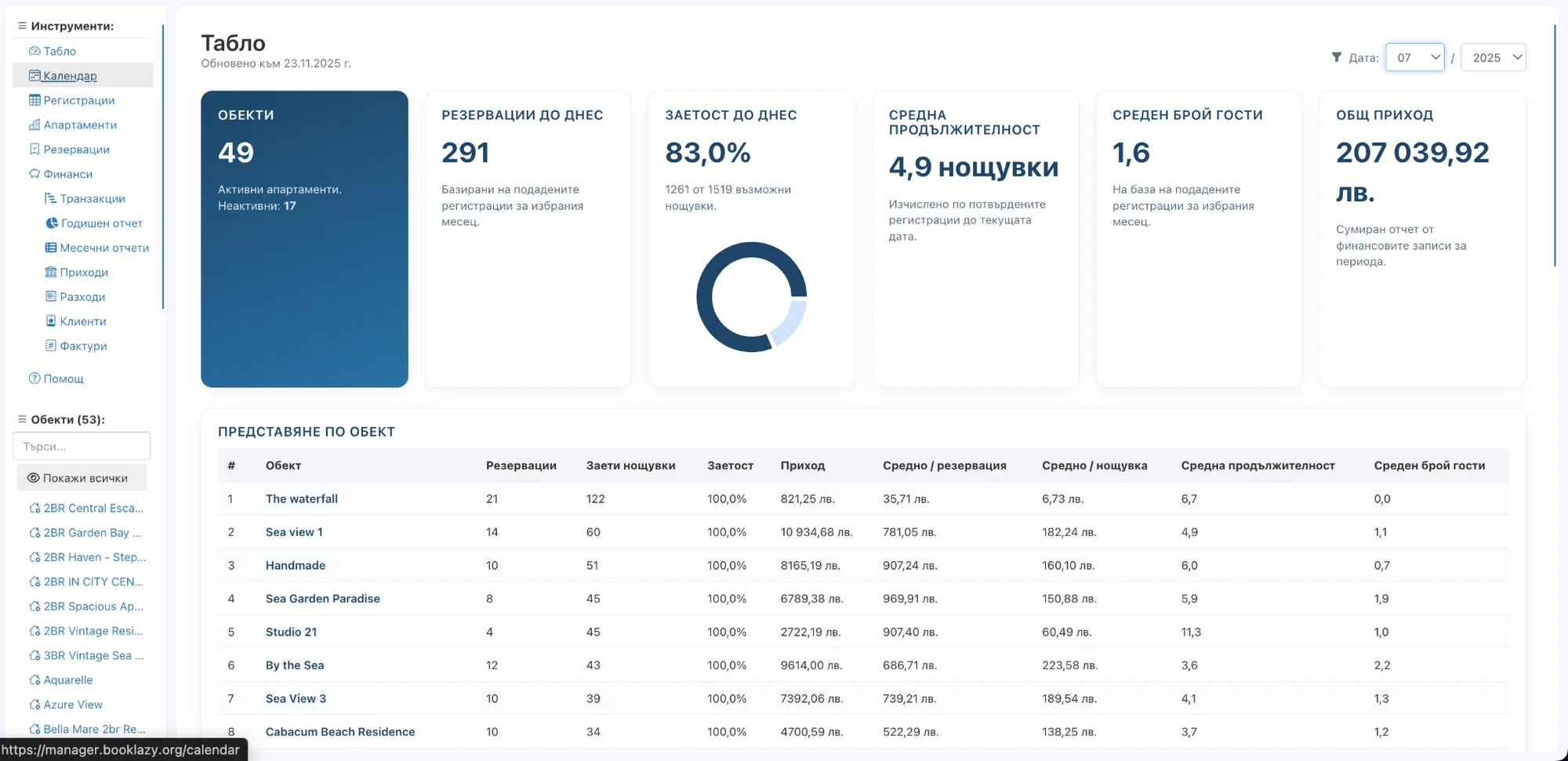The image size is (1568, 761).
Task: Click the occupancy donut chart
Action: click(x=751, y=297)
